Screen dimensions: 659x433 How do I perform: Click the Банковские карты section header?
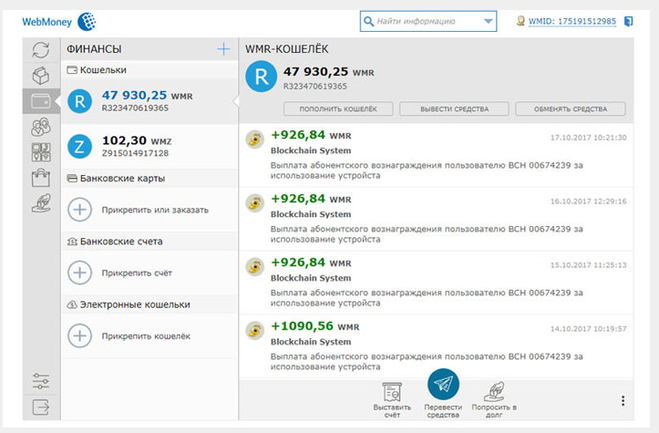[x=150, y=178]
